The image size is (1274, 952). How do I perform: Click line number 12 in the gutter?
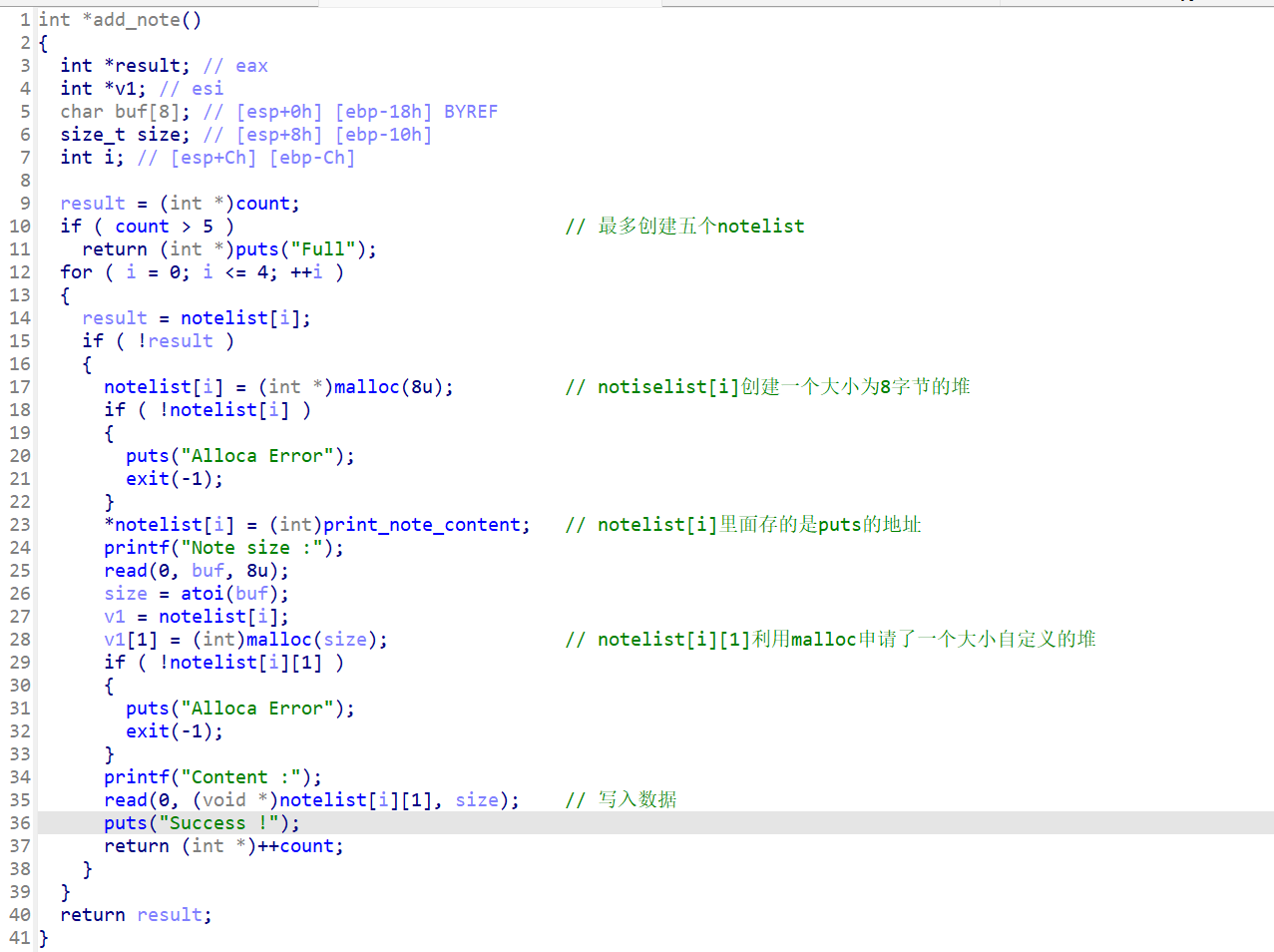pyautogui.click(x=20, y=272)
